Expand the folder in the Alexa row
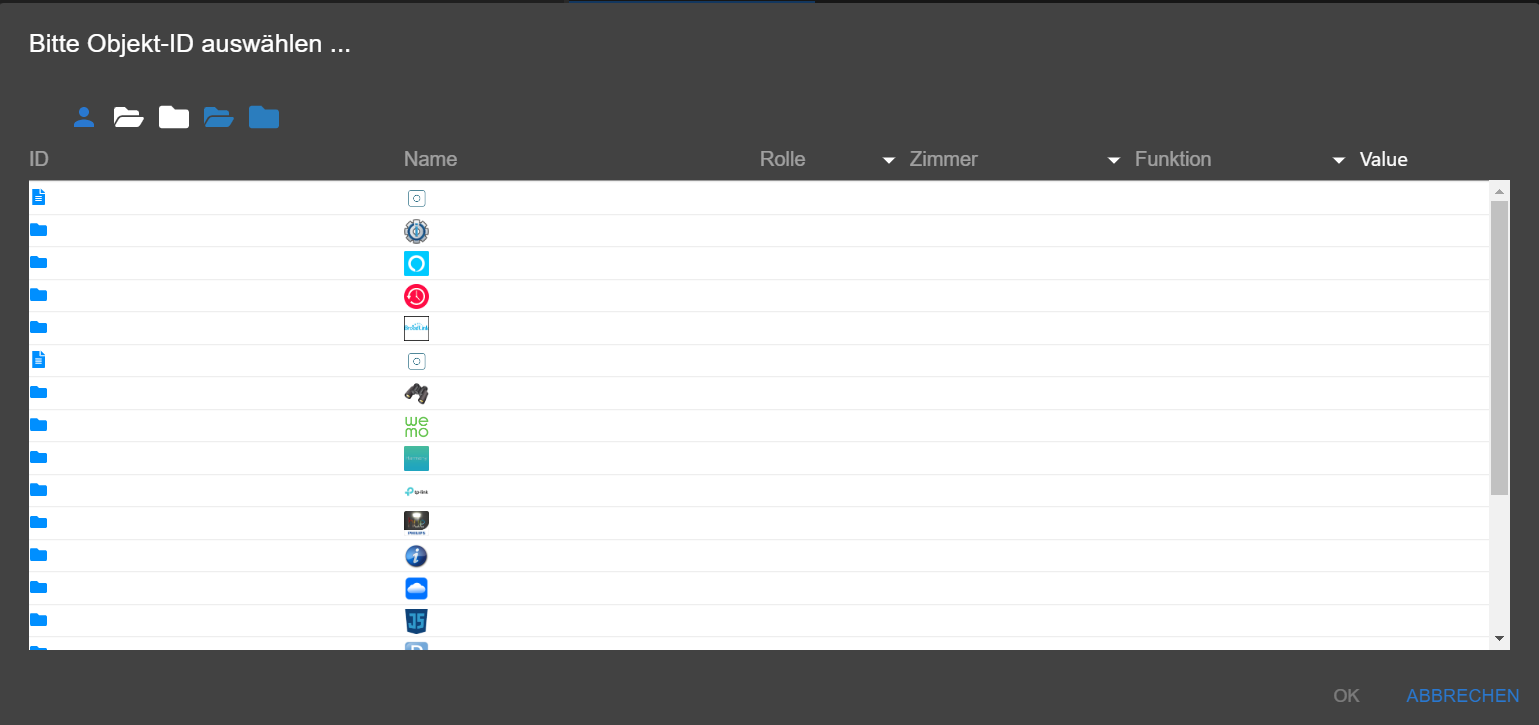The image size is (1539, 725). [38, 262]
